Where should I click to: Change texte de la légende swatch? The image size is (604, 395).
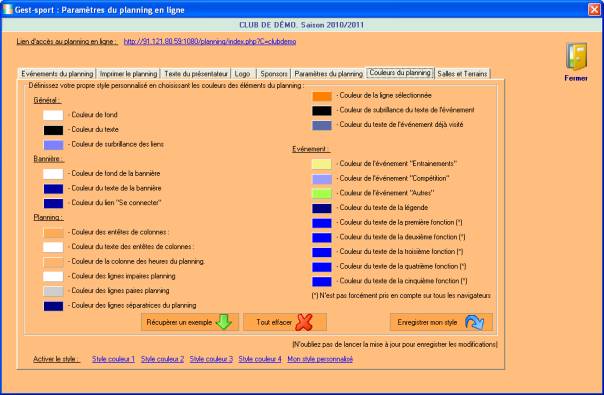coord(322,208)
